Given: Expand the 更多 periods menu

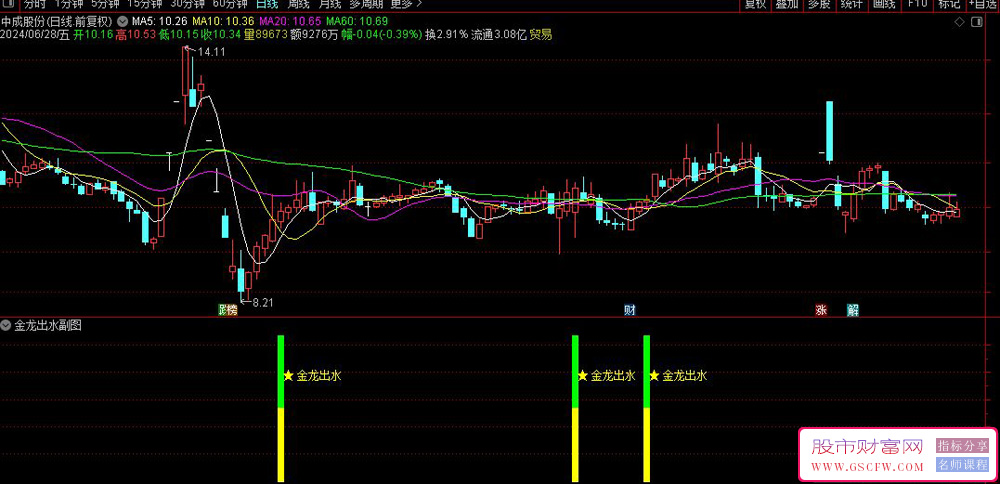Looking at the screenshot, I should [x=406, y=4].
